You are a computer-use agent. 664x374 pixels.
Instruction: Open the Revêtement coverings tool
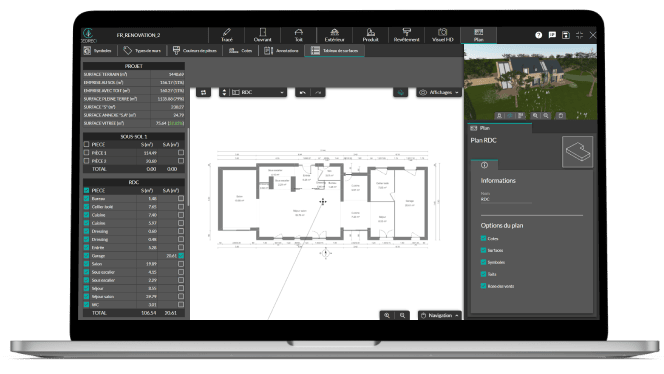click(x=407, y=35)
